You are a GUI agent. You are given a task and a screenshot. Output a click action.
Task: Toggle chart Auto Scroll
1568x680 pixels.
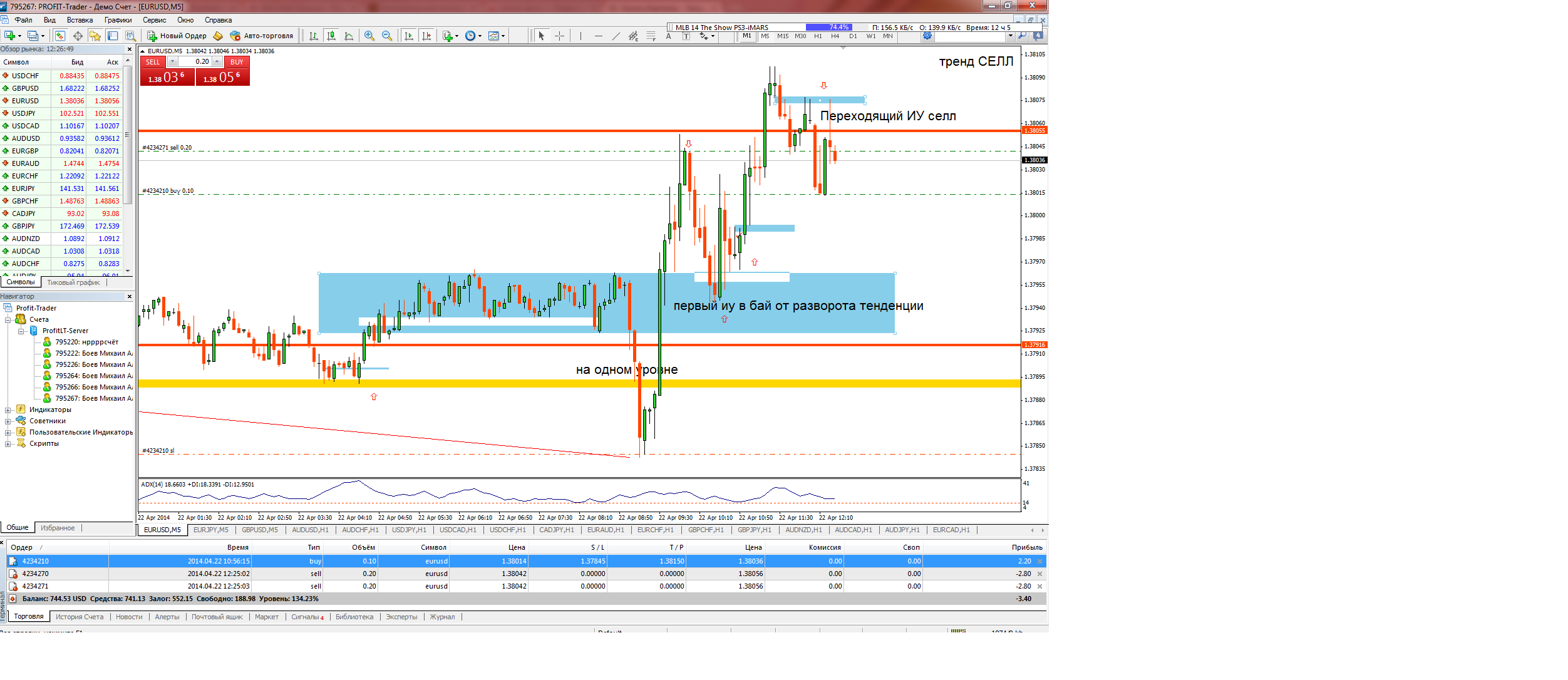409,36
